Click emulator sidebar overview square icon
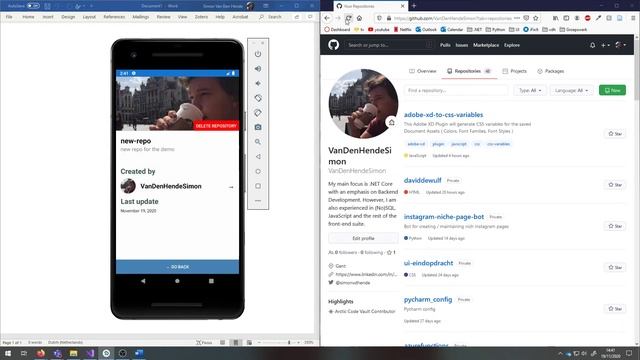Viewport: 640px width, 360px height. click(x=258, y=186)
